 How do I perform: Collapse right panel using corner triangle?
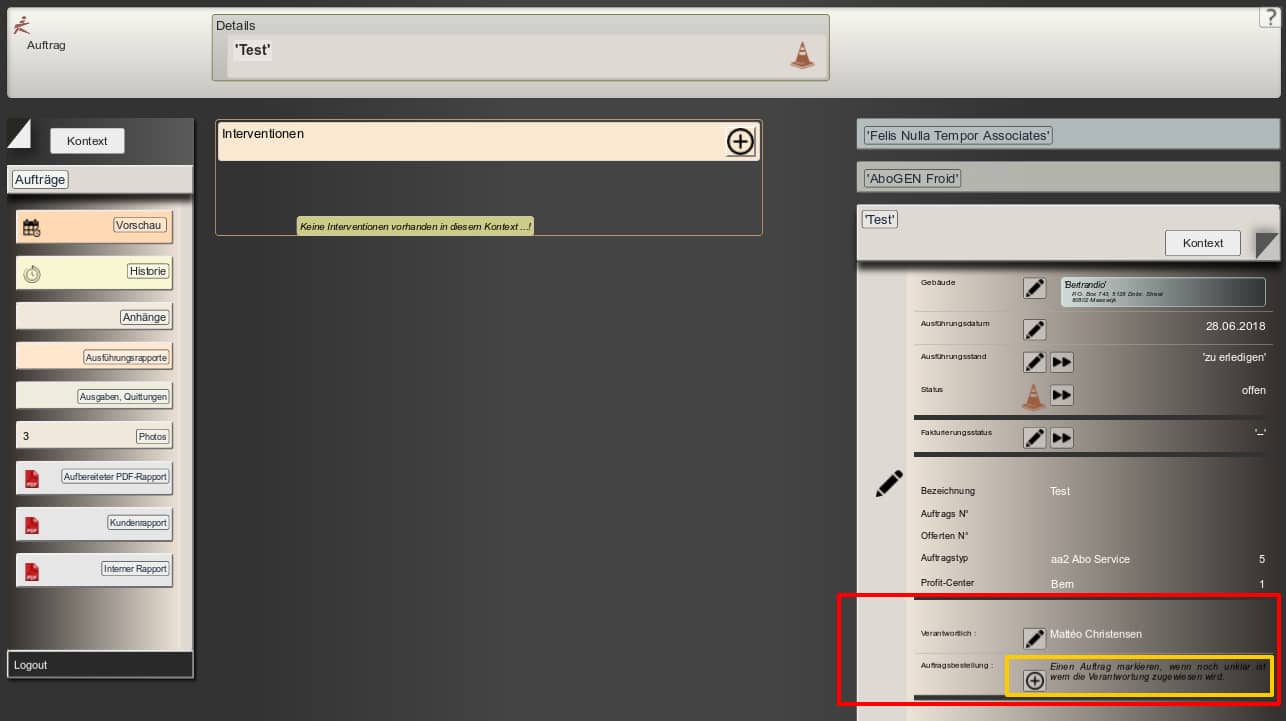pyautogui.click(x=1266, y=245)
